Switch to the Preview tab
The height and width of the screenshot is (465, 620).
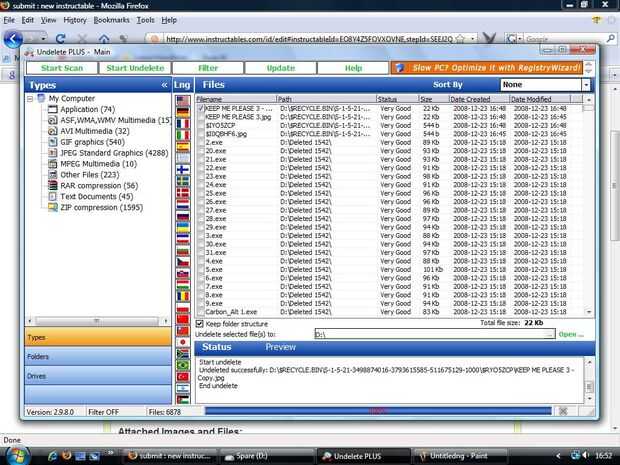click(x=280, y=347)
